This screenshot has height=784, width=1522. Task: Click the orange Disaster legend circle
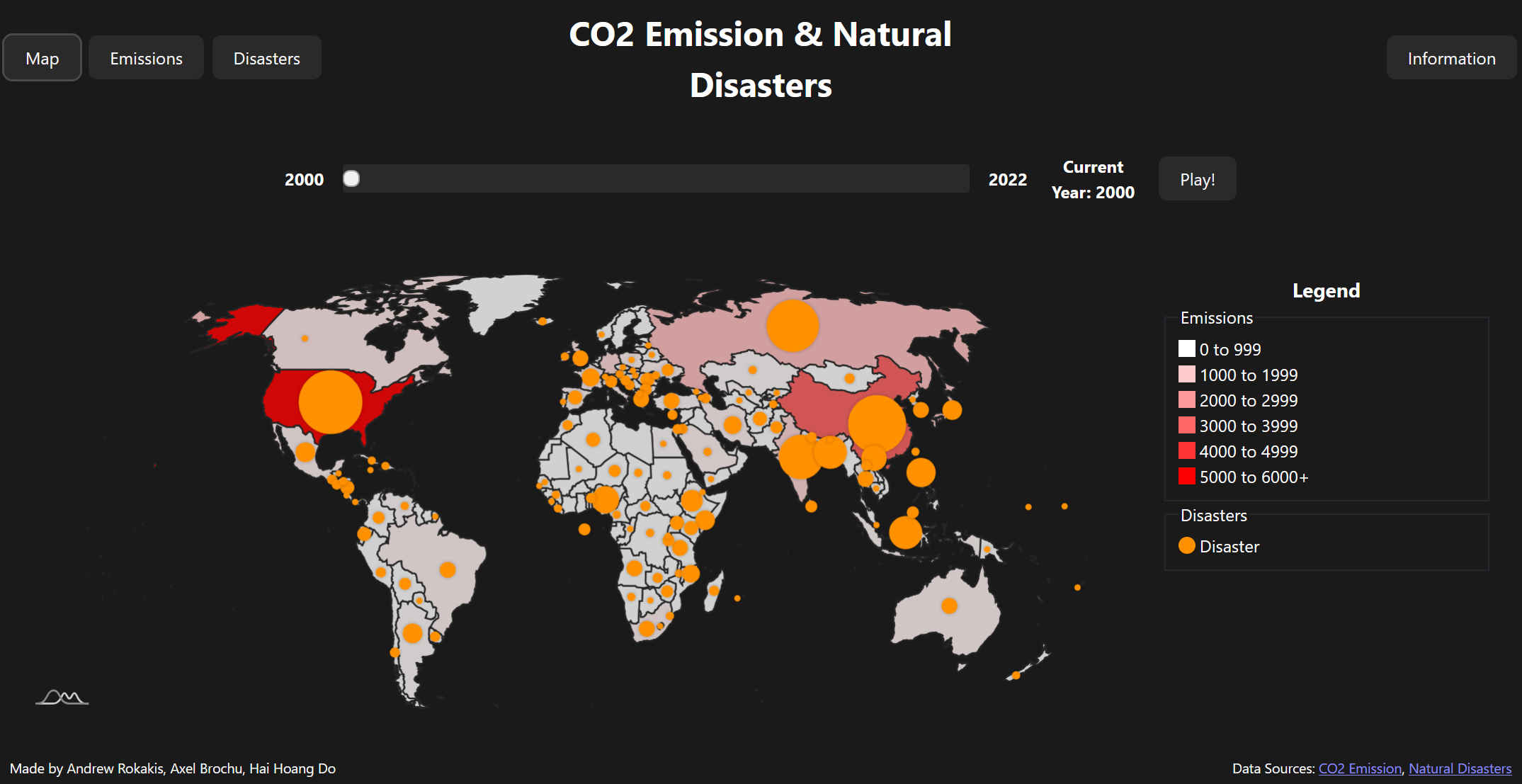[1187, 545]
